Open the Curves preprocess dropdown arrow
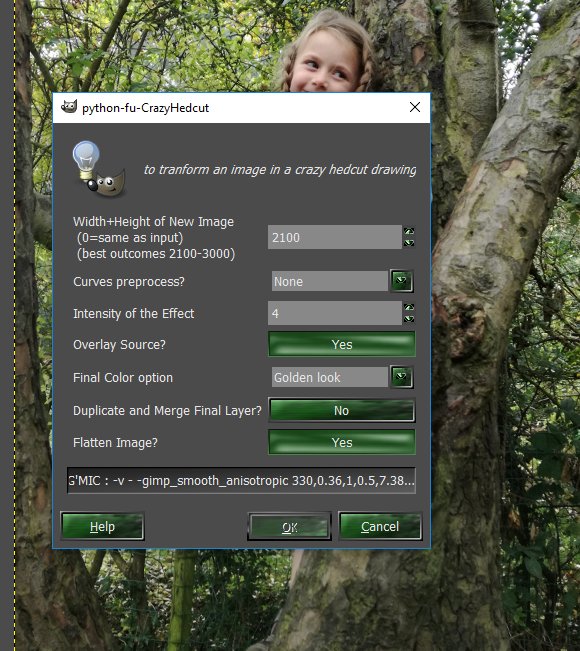This screenshot has width=580, height=651. coord(401,281)
